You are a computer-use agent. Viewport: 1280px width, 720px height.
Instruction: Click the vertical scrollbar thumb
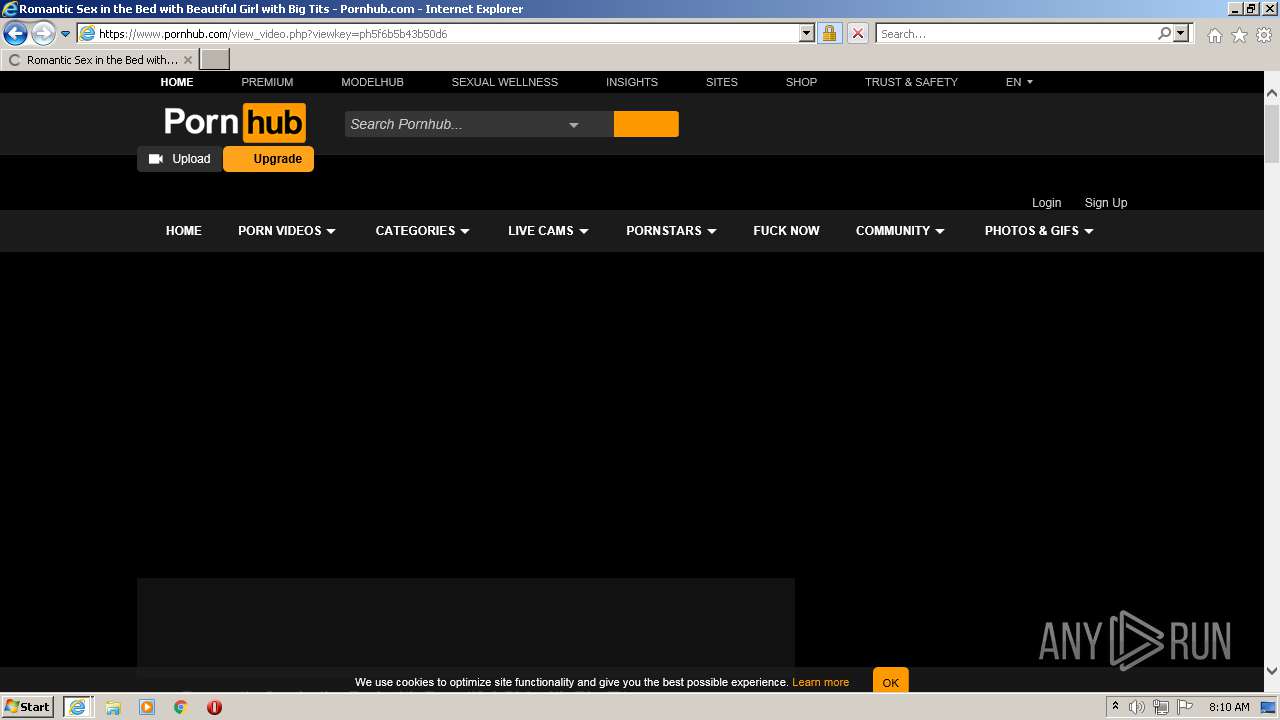click(1272, 132)
